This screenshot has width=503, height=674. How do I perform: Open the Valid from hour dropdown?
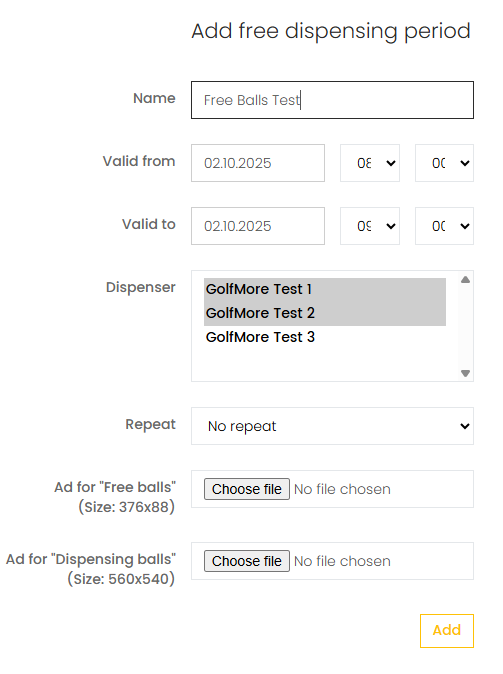tap(370, 163)
